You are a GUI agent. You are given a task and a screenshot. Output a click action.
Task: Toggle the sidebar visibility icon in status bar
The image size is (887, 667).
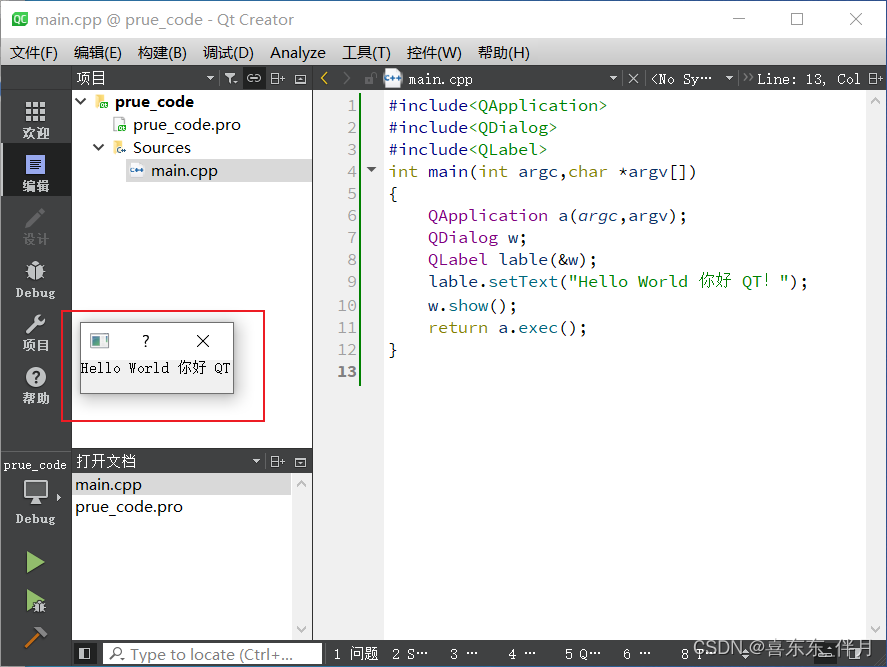click(84, 653)
